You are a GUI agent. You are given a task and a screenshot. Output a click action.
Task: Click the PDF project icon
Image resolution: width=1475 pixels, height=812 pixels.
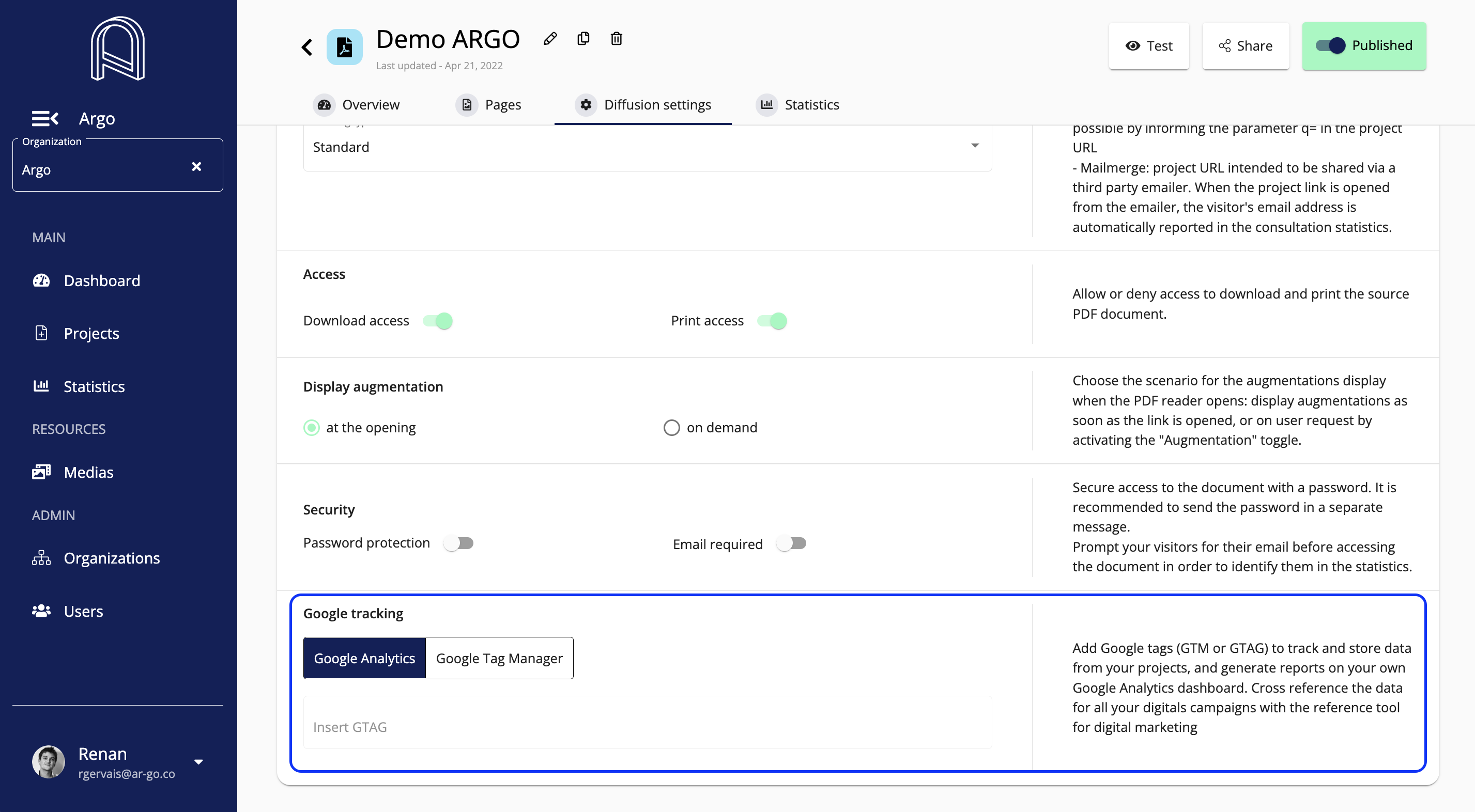coord(345,47)
